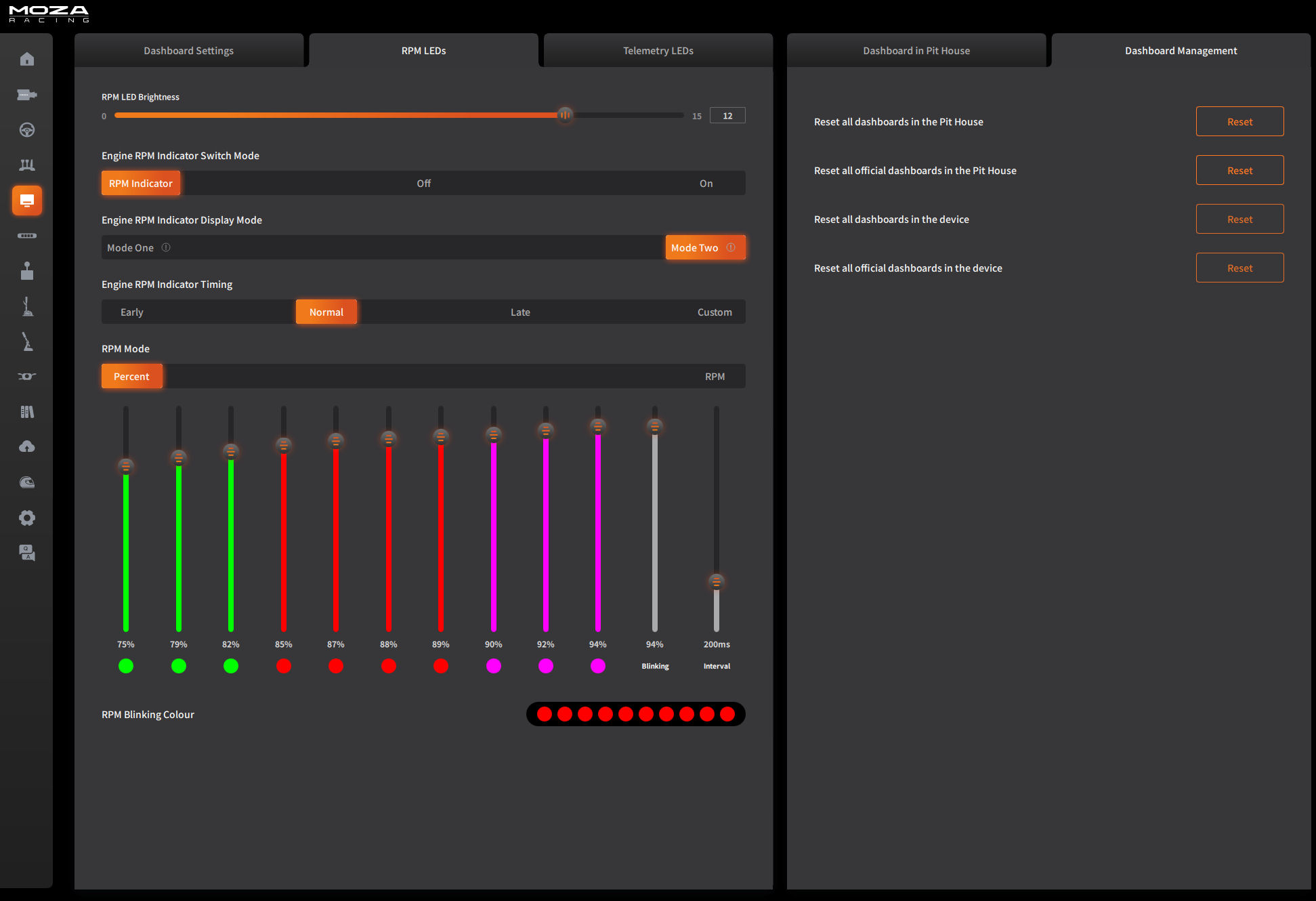Viewport: 1316px width, 901px height.
Task: Open the pedals settings icon
Action: [27, 165]
